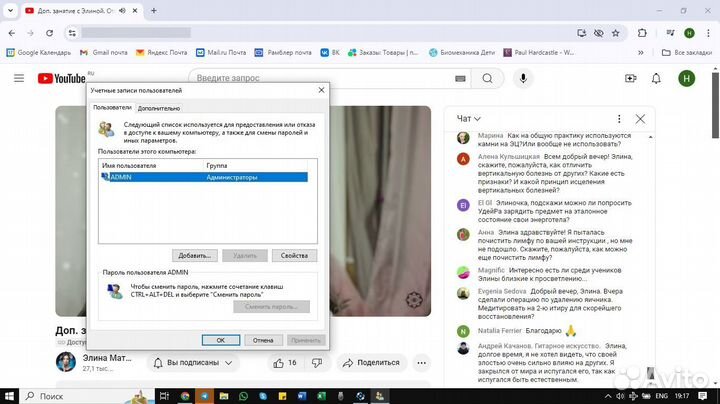Start voice search with the microphone icon
The width and height of the screenshot is (720, 404).
pyautogui.click(x=523, y=79)
